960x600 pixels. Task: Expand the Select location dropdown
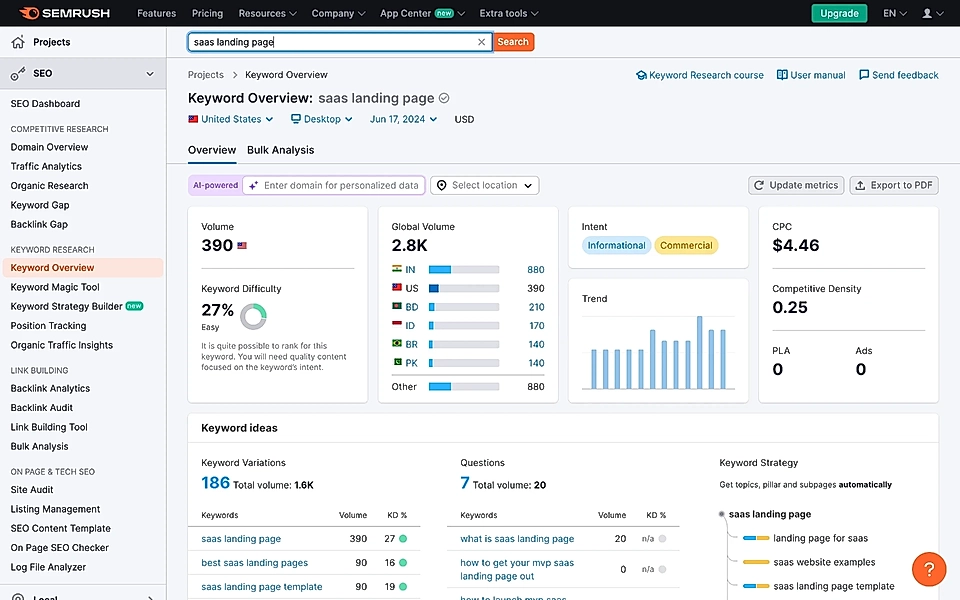click(x=484, y=185)
